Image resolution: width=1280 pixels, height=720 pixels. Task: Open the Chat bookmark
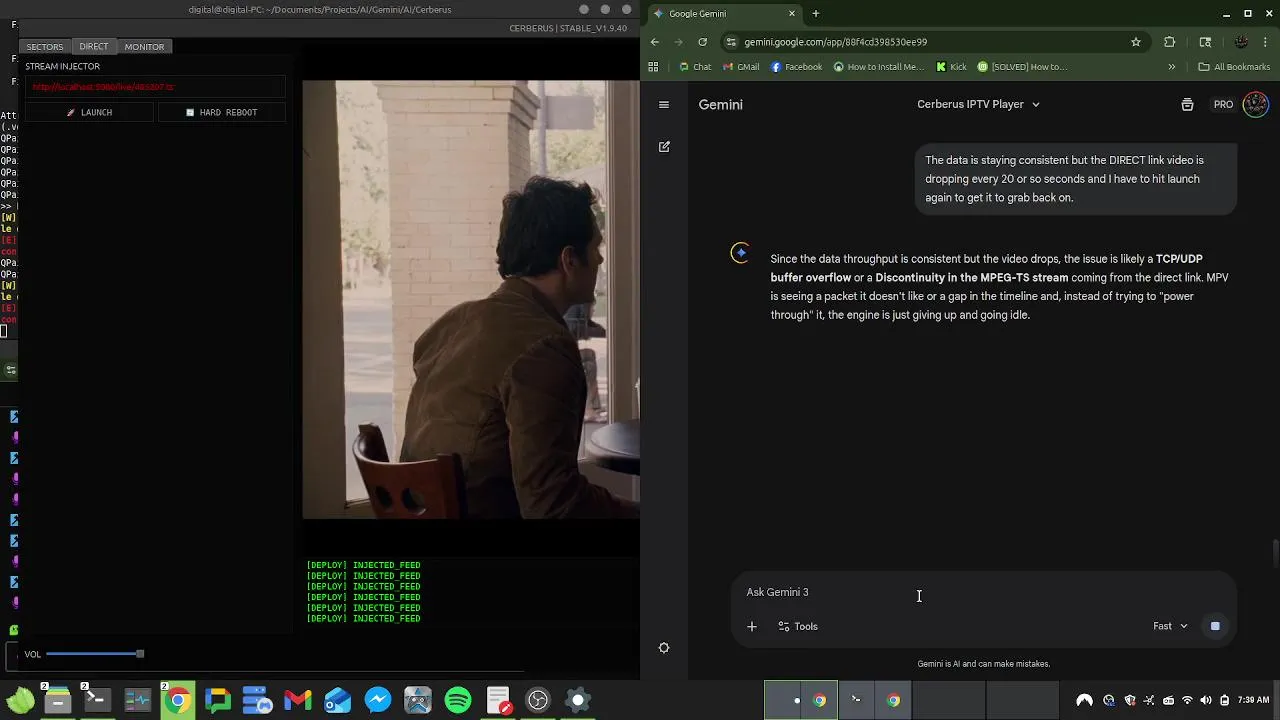695,67
